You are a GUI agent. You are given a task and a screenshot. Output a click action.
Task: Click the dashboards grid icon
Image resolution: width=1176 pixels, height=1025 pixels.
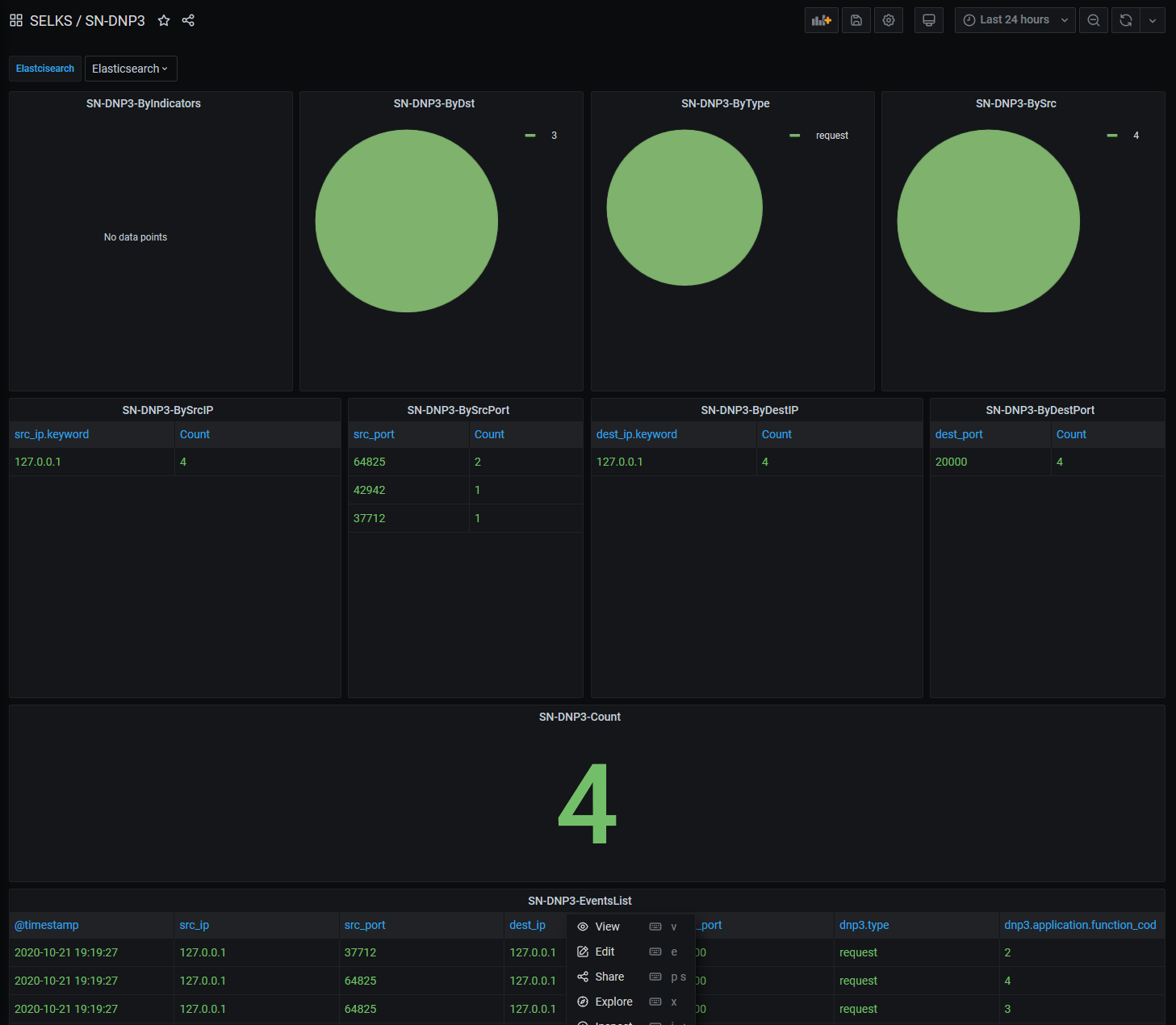[16, 20]
